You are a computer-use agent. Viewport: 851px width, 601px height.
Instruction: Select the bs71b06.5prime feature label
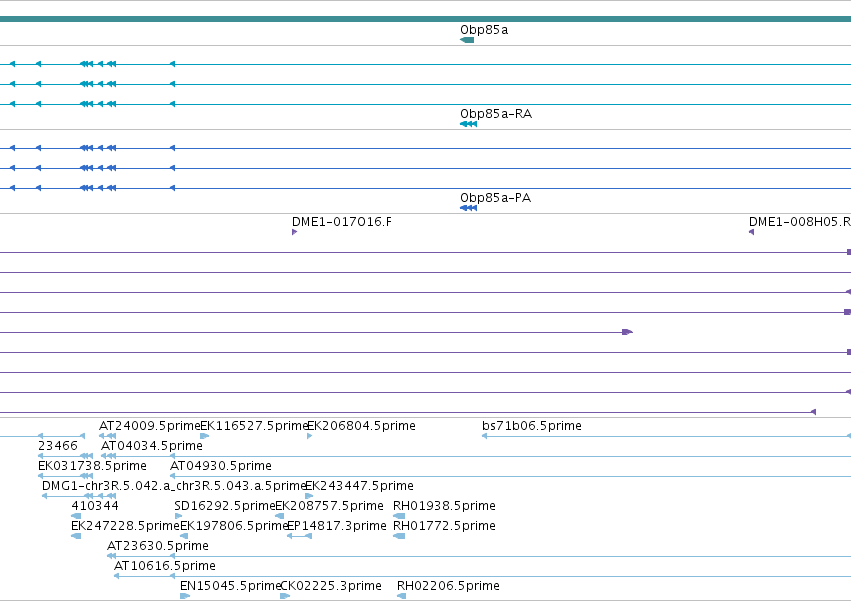click(x=532, y=426)
